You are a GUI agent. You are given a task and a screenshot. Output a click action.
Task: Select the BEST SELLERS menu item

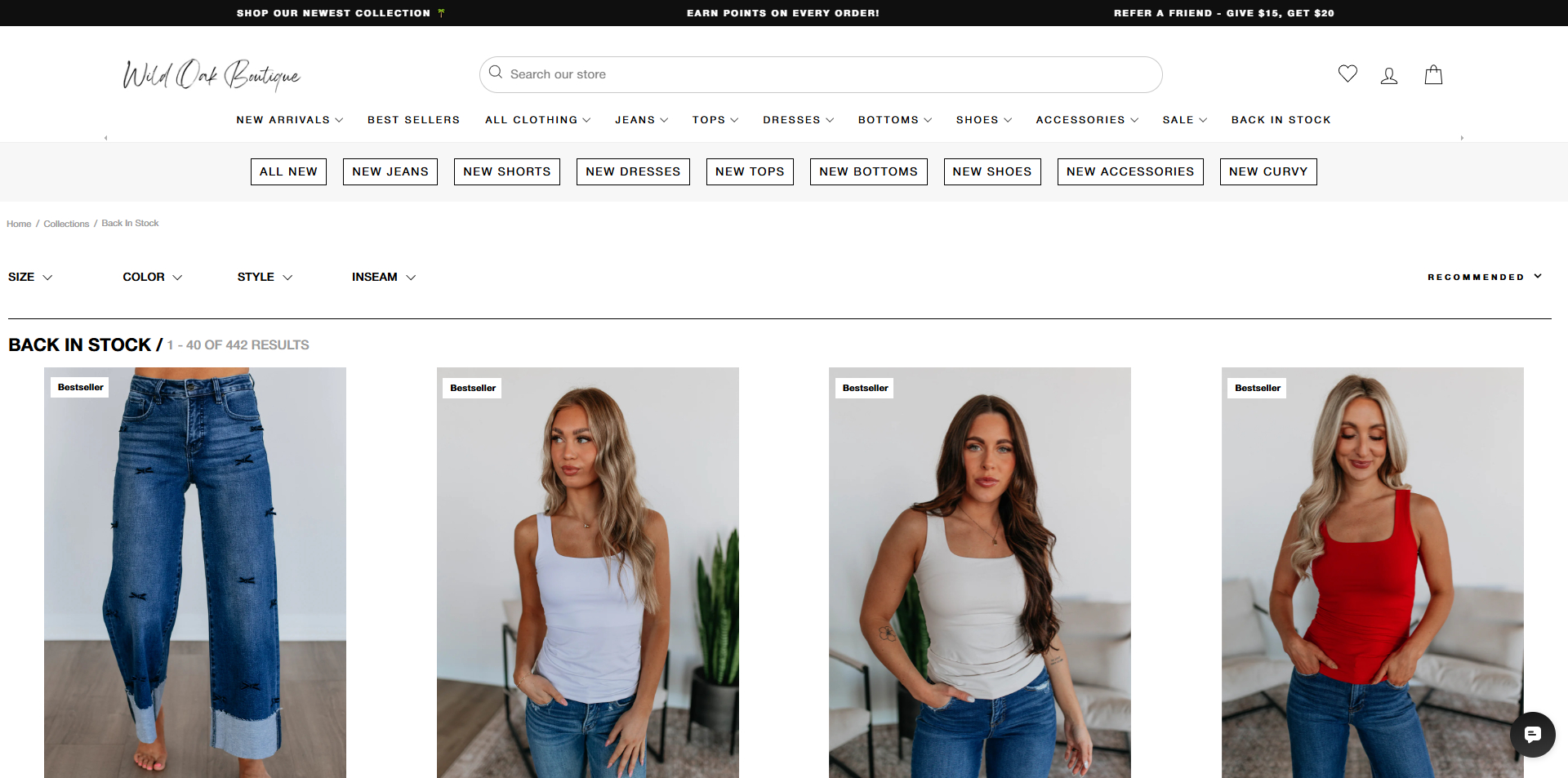point(413,120)
